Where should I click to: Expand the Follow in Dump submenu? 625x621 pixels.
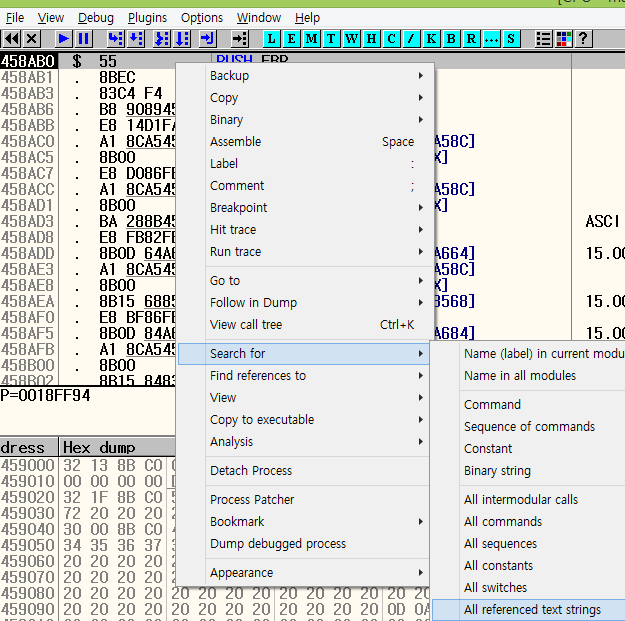(x=304, y=303)
